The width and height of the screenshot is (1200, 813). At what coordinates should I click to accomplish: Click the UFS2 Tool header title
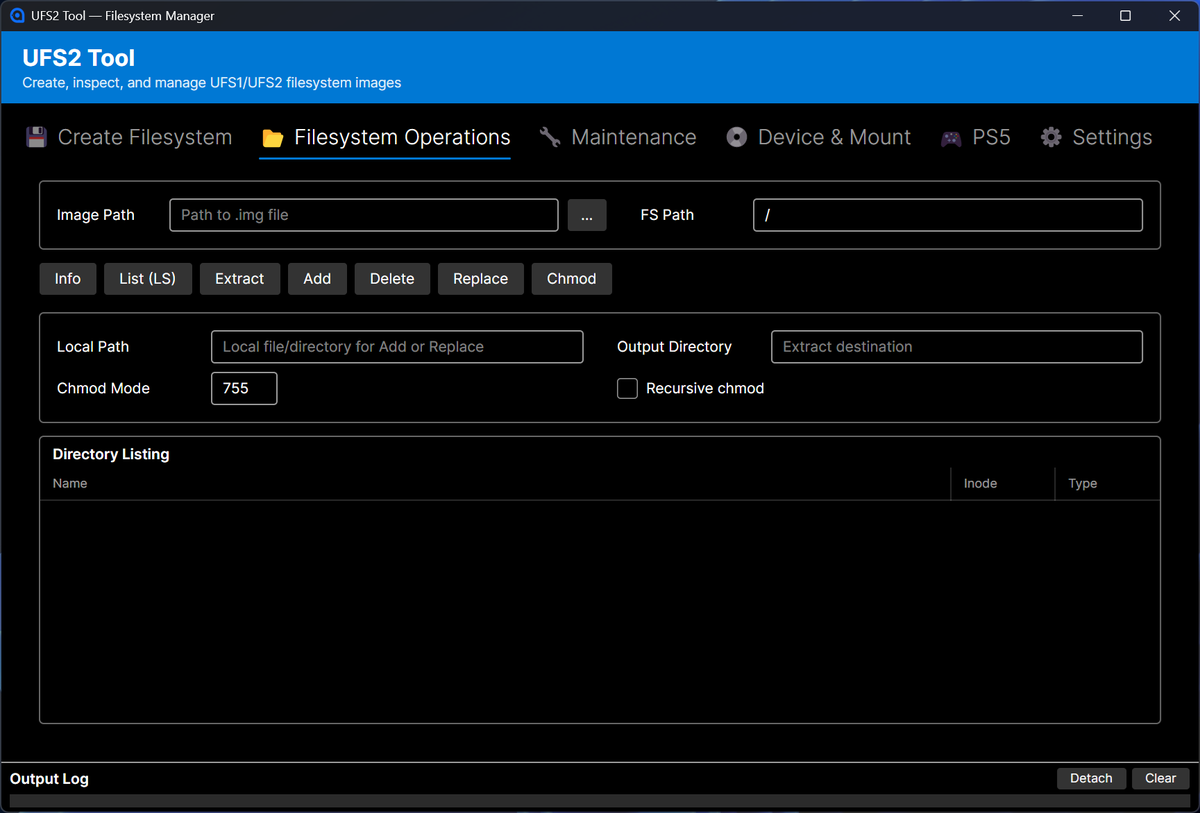pyautogui.click(x=79, y=58)
